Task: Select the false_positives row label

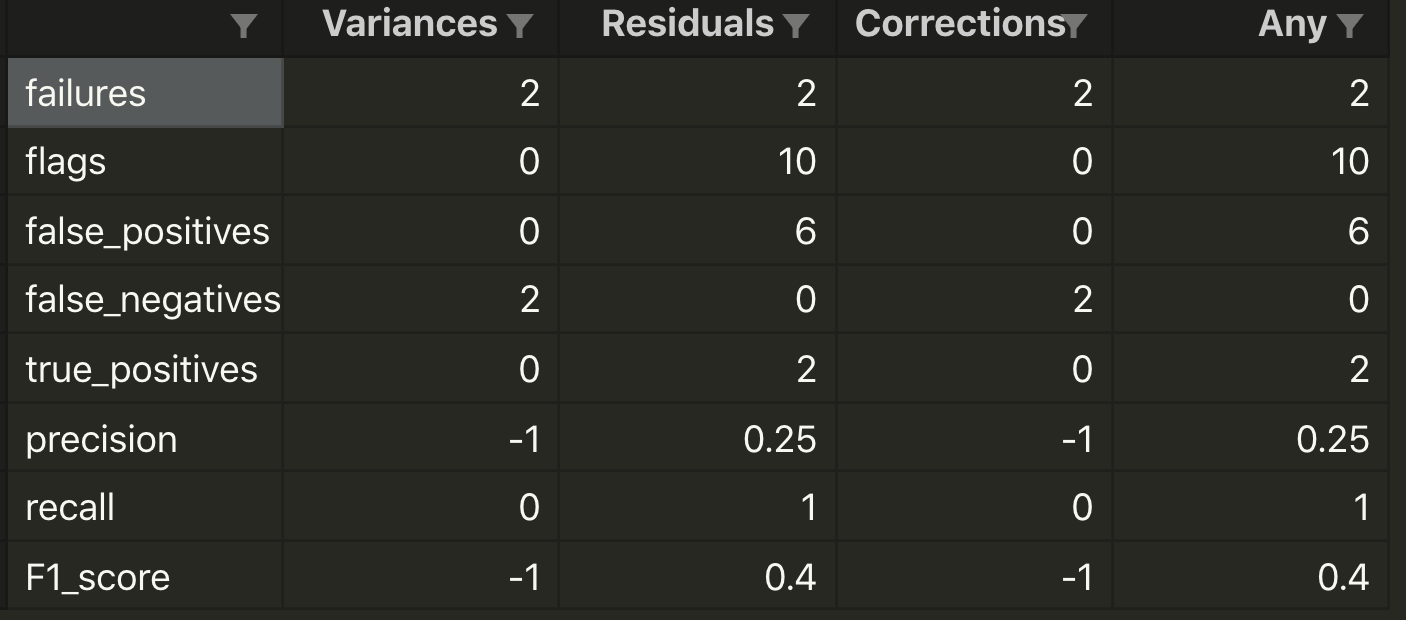Action: coord(145,231)
